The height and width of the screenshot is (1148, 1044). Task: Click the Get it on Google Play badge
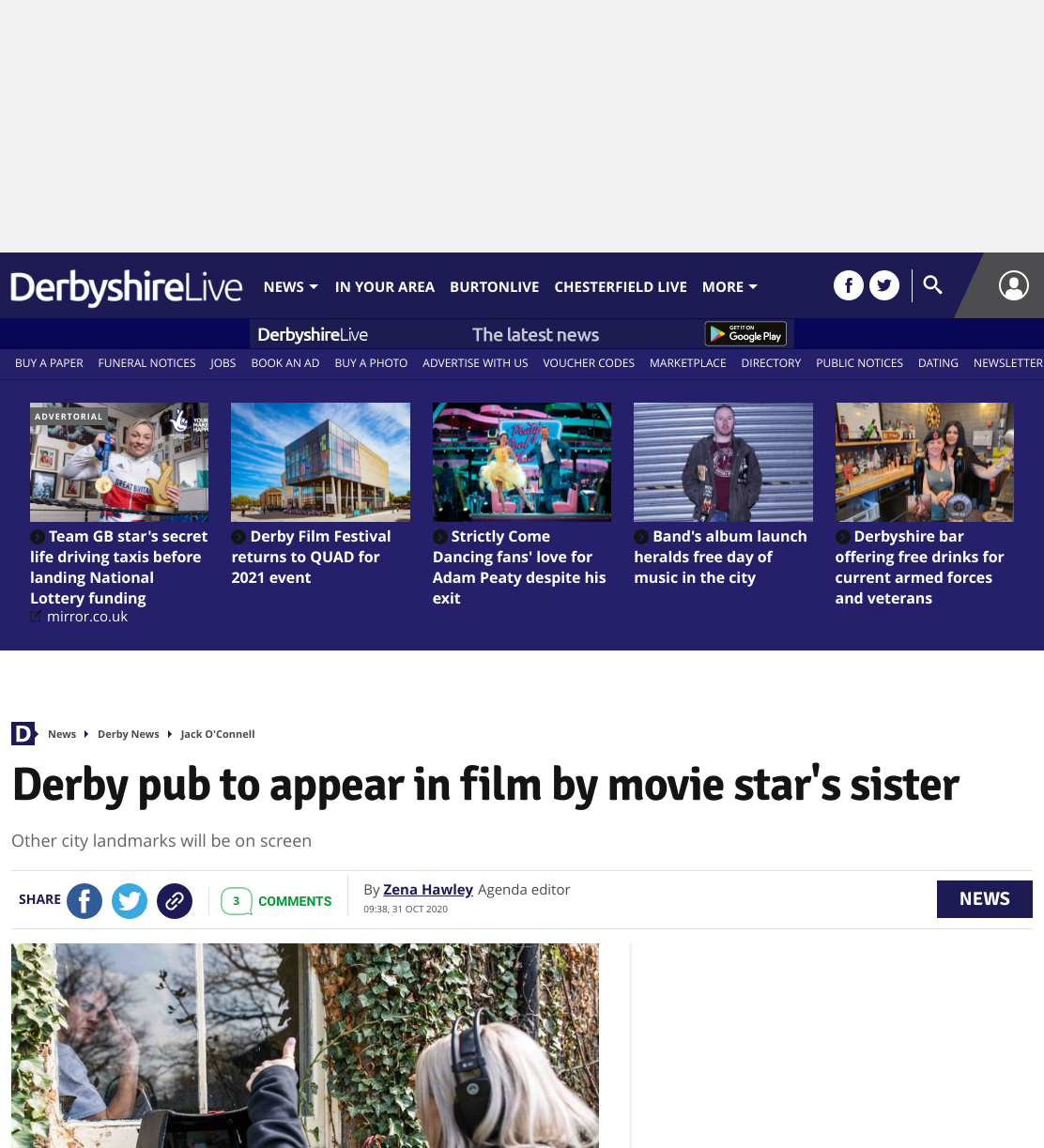pos(745,333)
